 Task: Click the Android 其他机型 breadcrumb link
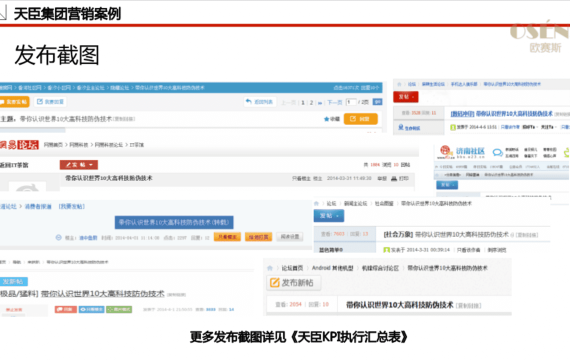tap(333, 268)
